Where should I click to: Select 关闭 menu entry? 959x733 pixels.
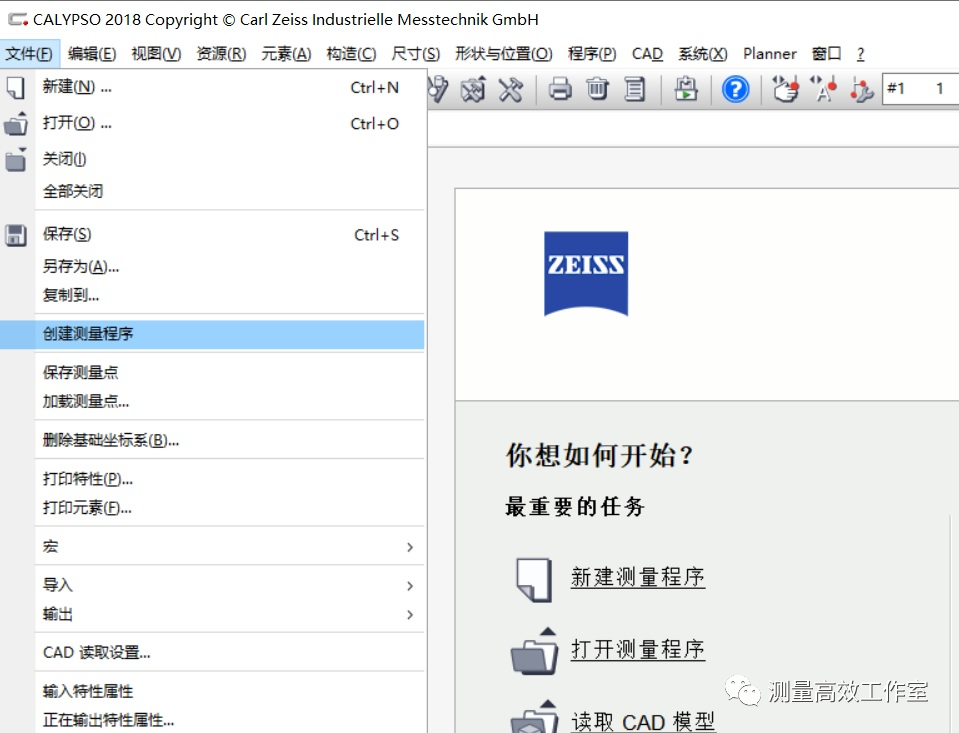tap(212, 160)
